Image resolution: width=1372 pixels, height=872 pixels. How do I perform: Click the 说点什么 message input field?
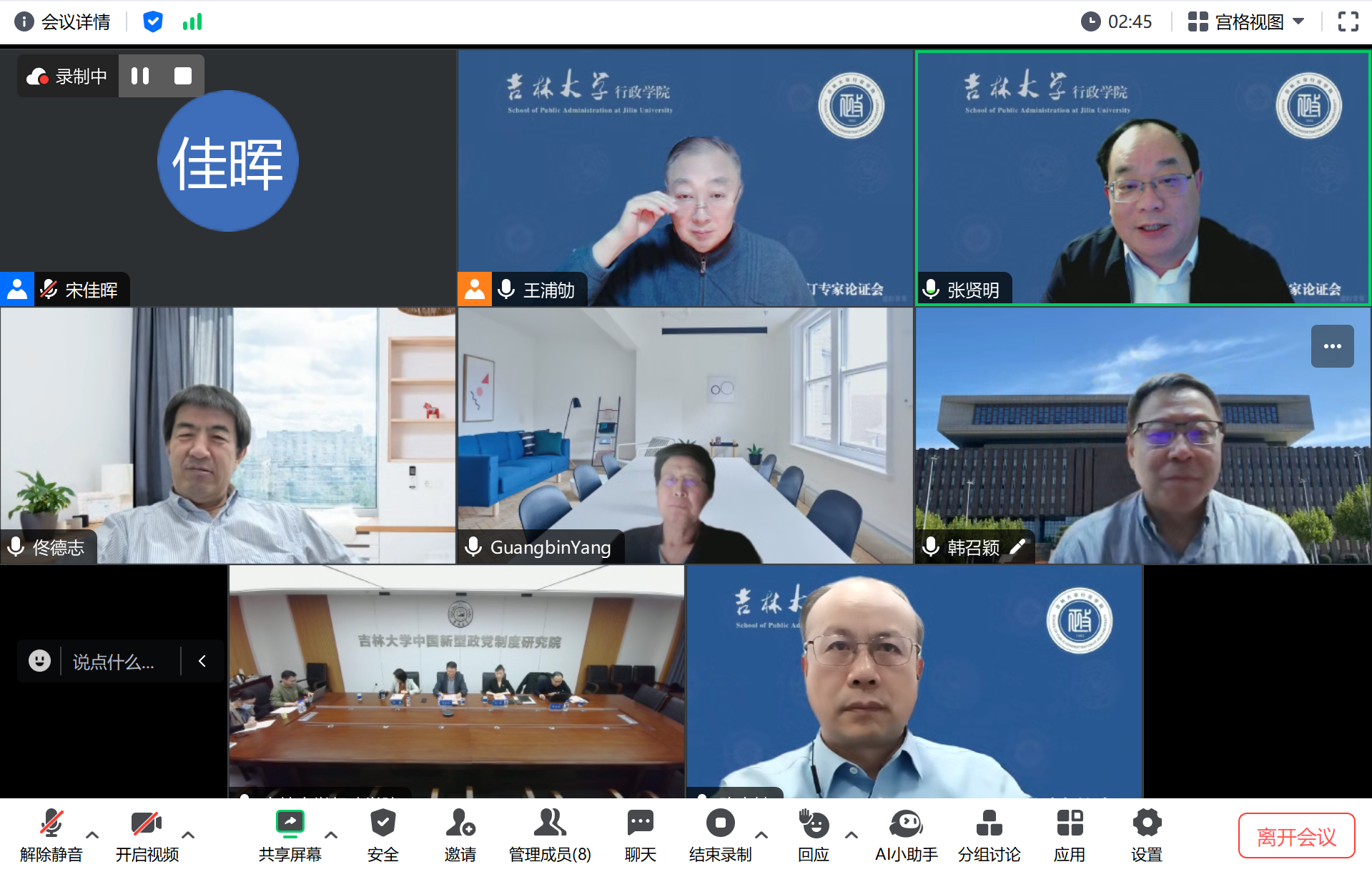[114, 662]
